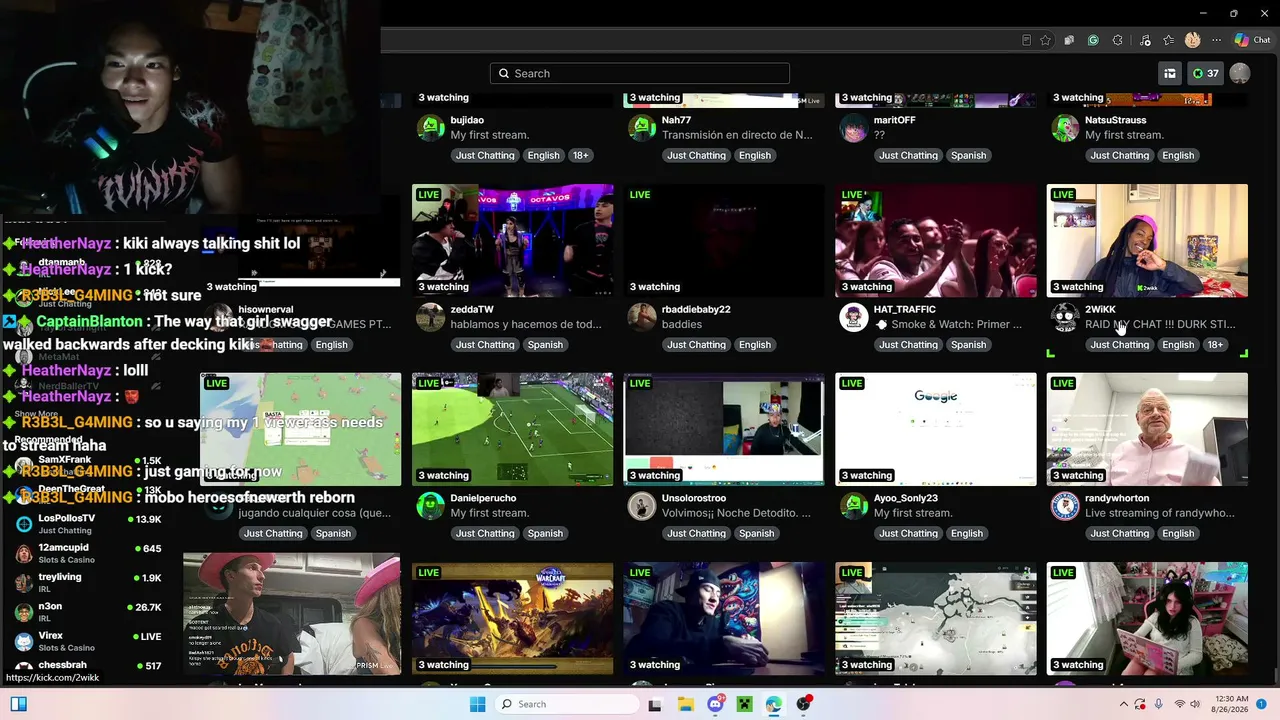Click the English tag under rbaddiebaby22
The height and width of the screenshot is (720, 1280).
pos(755,344)
